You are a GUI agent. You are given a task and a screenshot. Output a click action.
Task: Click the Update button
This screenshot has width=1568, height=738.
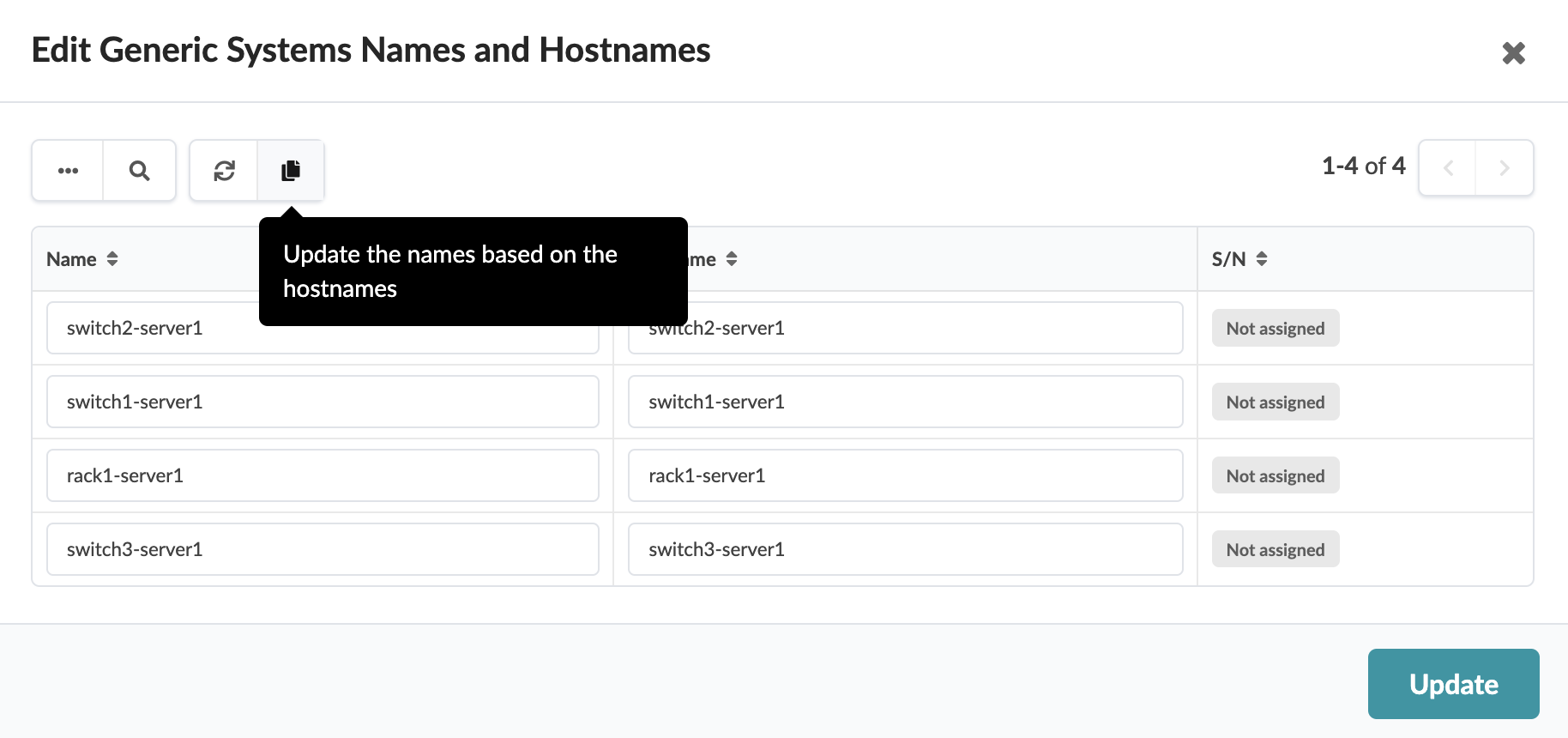(1453, 684)
